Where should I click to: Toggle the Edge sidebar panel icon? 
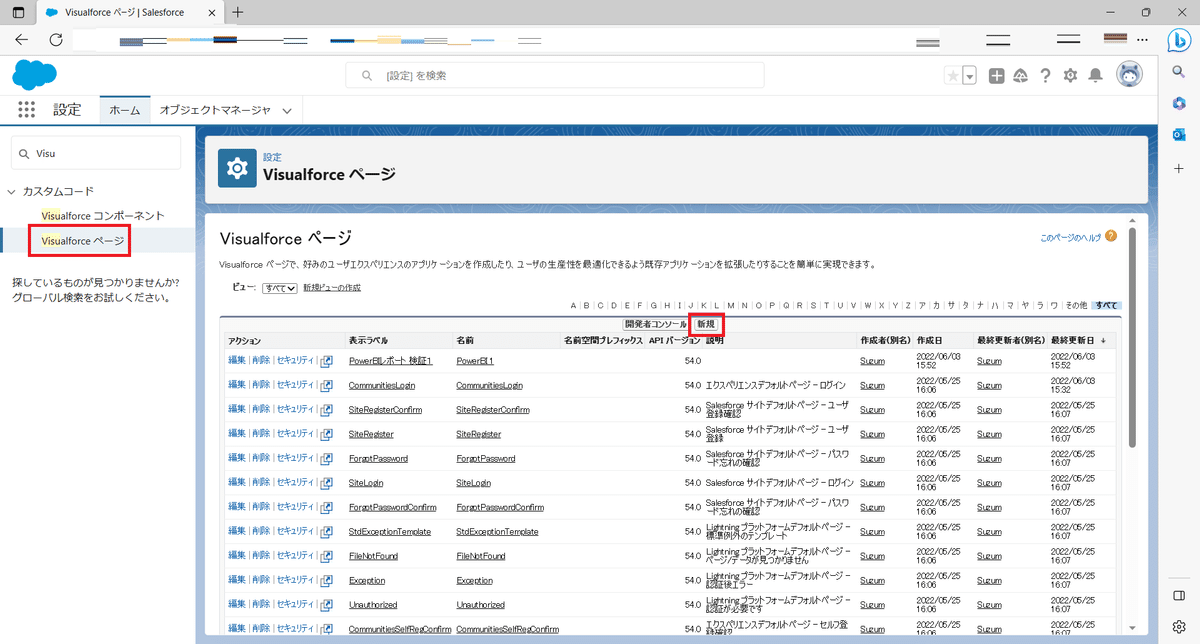(1179, 595)
